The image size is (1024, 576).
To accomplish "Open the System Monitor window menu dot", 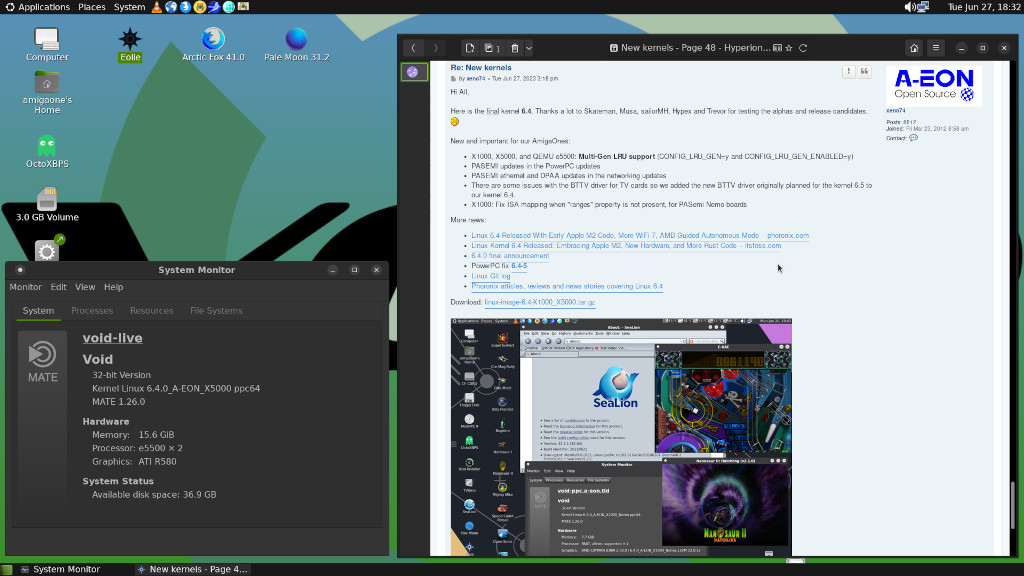I will (20, 270).
